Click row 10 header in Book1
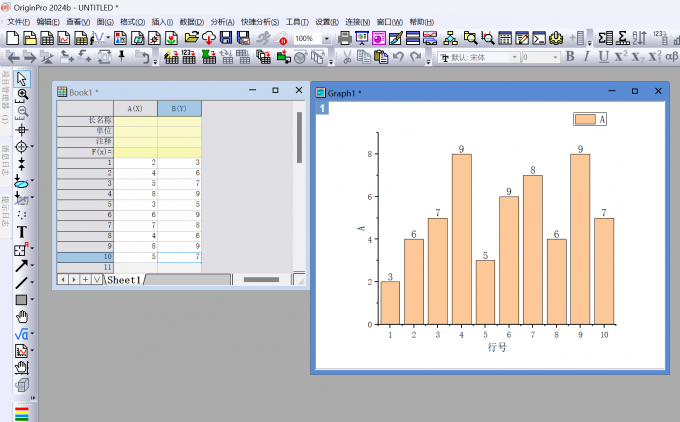The width and height of the screenshot is (680, 422). click(85, 257)
